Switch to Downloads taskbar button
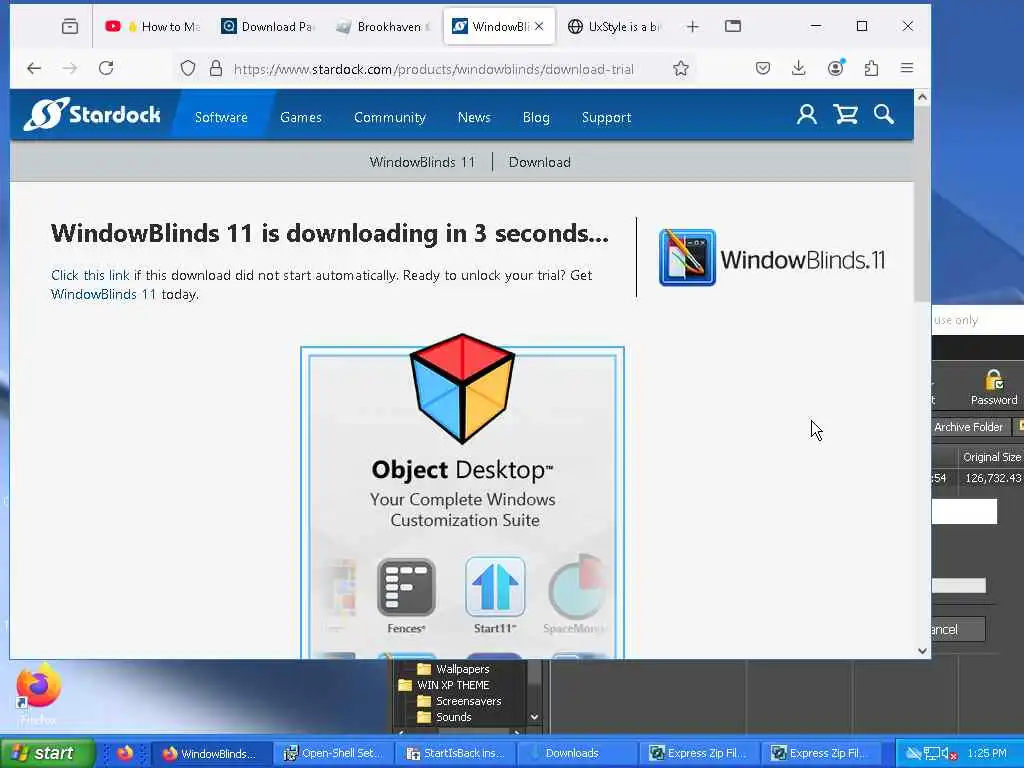 [x=577, y=753]
